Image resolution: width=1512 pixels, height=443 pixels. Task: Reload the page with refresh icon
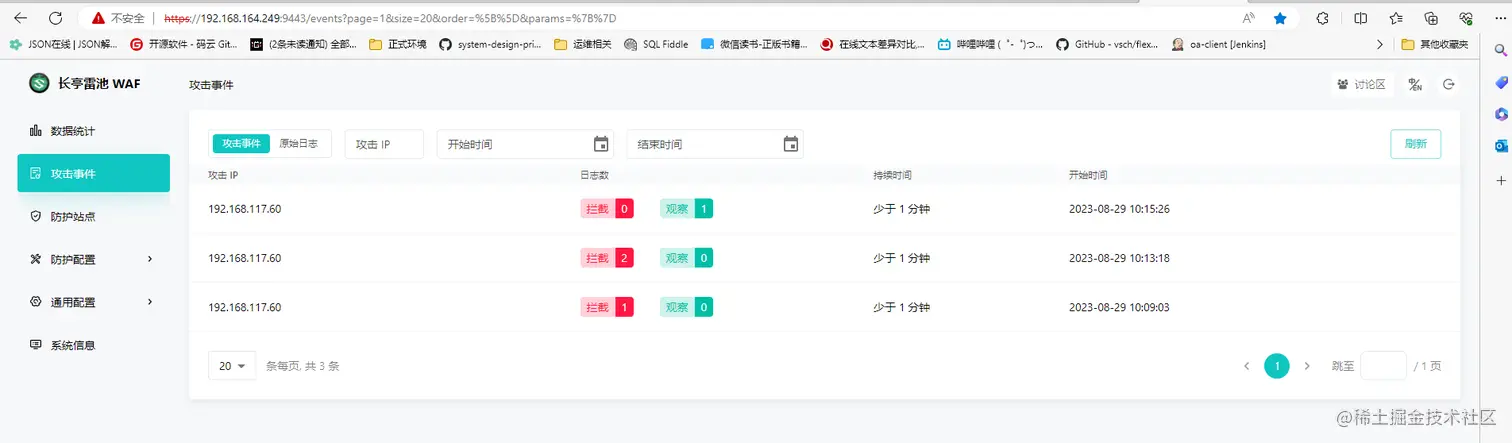56,17
